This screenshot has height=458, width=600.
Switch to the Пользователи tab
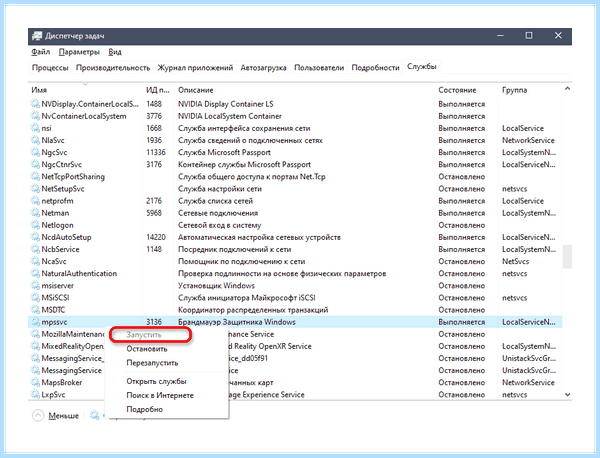pyautogui.click(x=319, y=68)
